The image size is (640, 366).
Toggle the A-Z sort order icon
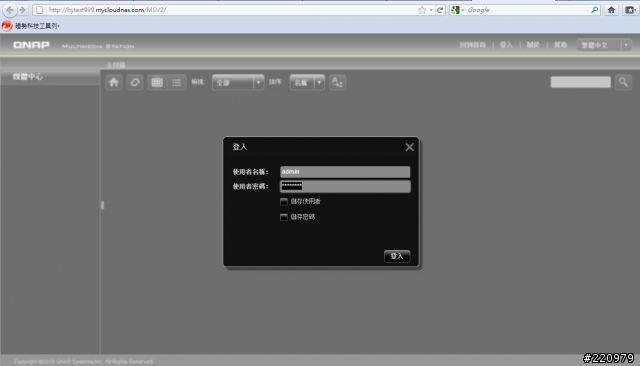click(337, 82)
